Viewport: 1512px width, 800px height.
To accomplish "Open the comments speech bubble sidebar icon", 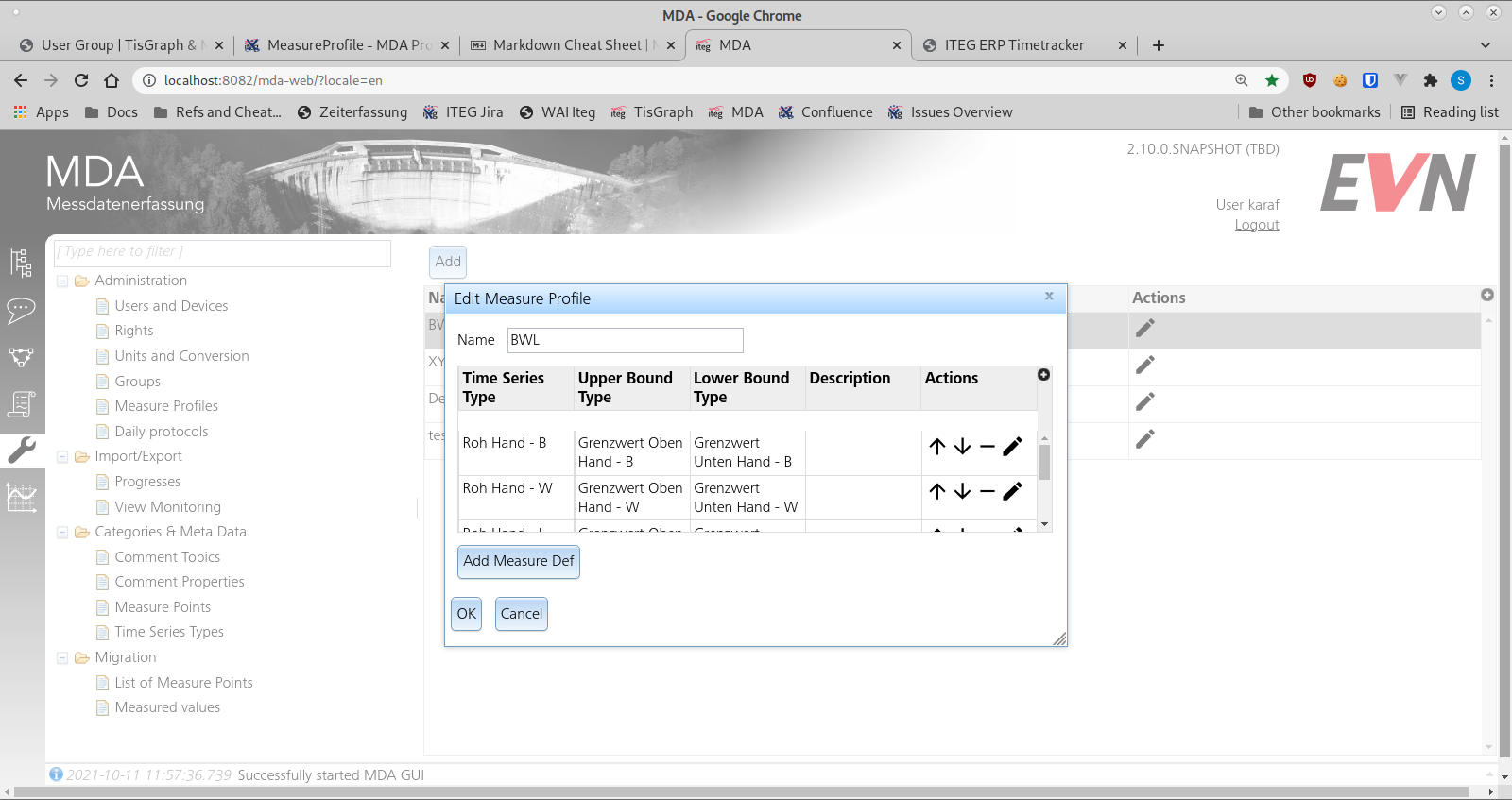I will click(x=21, y=310).
